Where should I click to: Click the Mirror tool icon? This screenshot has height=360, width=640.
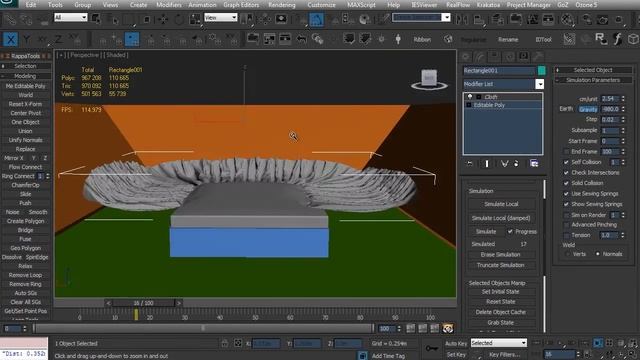coord(462,19)
